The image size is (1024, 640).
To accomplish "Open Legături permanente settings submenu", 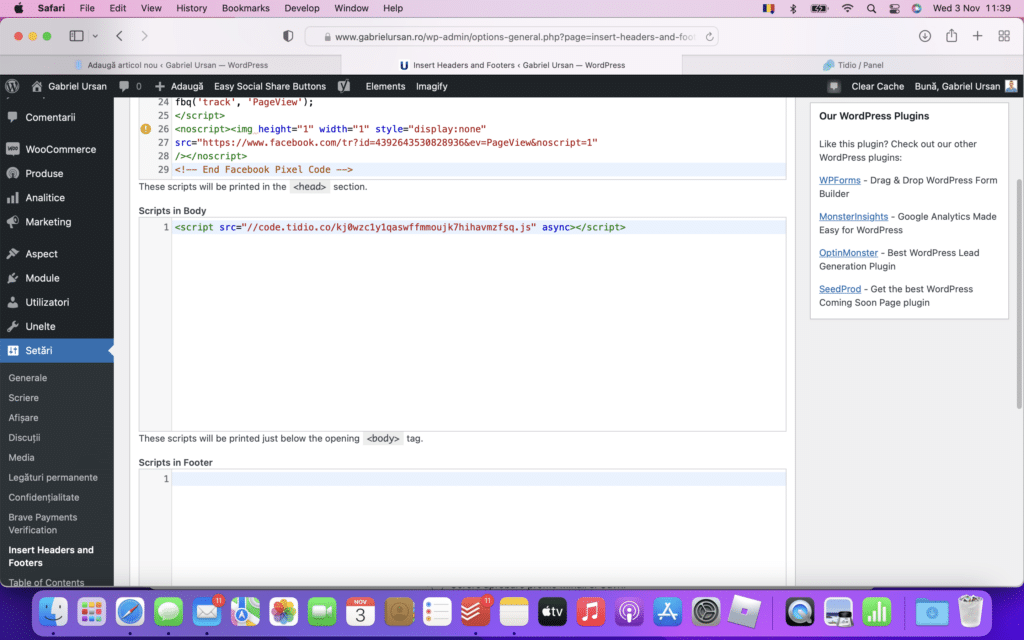I will (53, 477).
